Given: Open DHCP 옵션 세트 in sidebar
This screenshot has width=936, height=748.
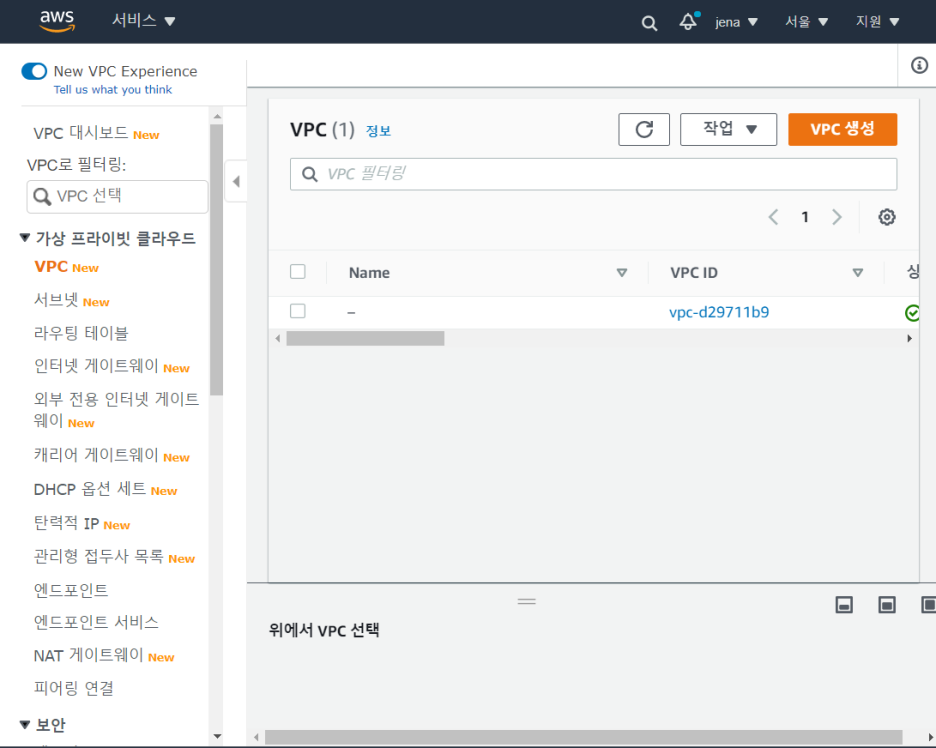Looking at the screenshot, I should (90, 489).
